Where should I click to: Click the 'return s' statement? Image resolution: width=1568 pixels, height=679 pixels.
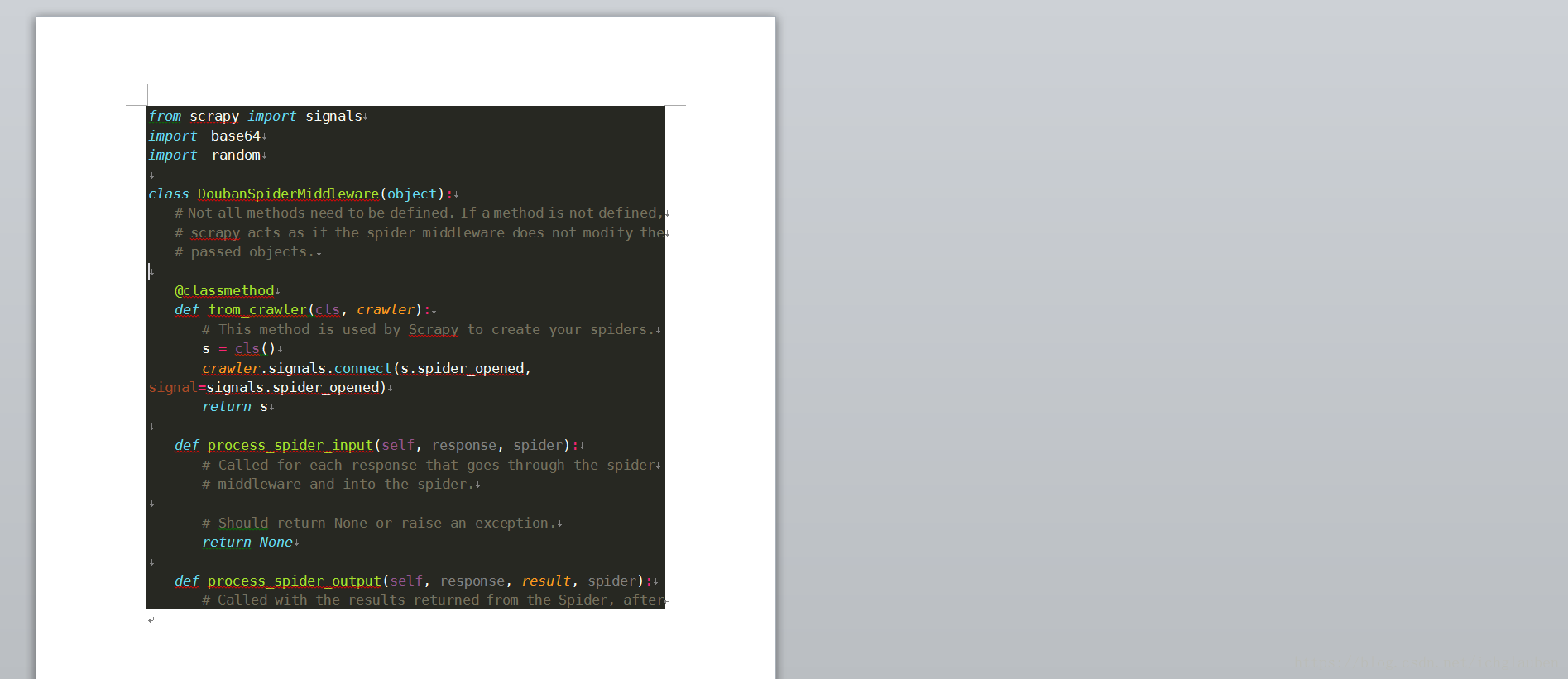pos(235,407)
